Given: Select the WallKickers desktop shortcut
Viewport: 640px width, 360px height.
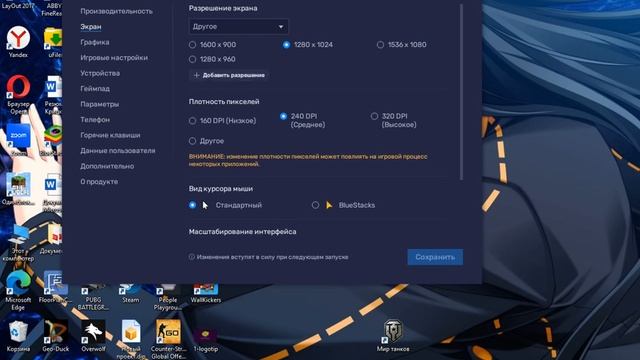Looking at the screenshot, I should coord(206,294).
